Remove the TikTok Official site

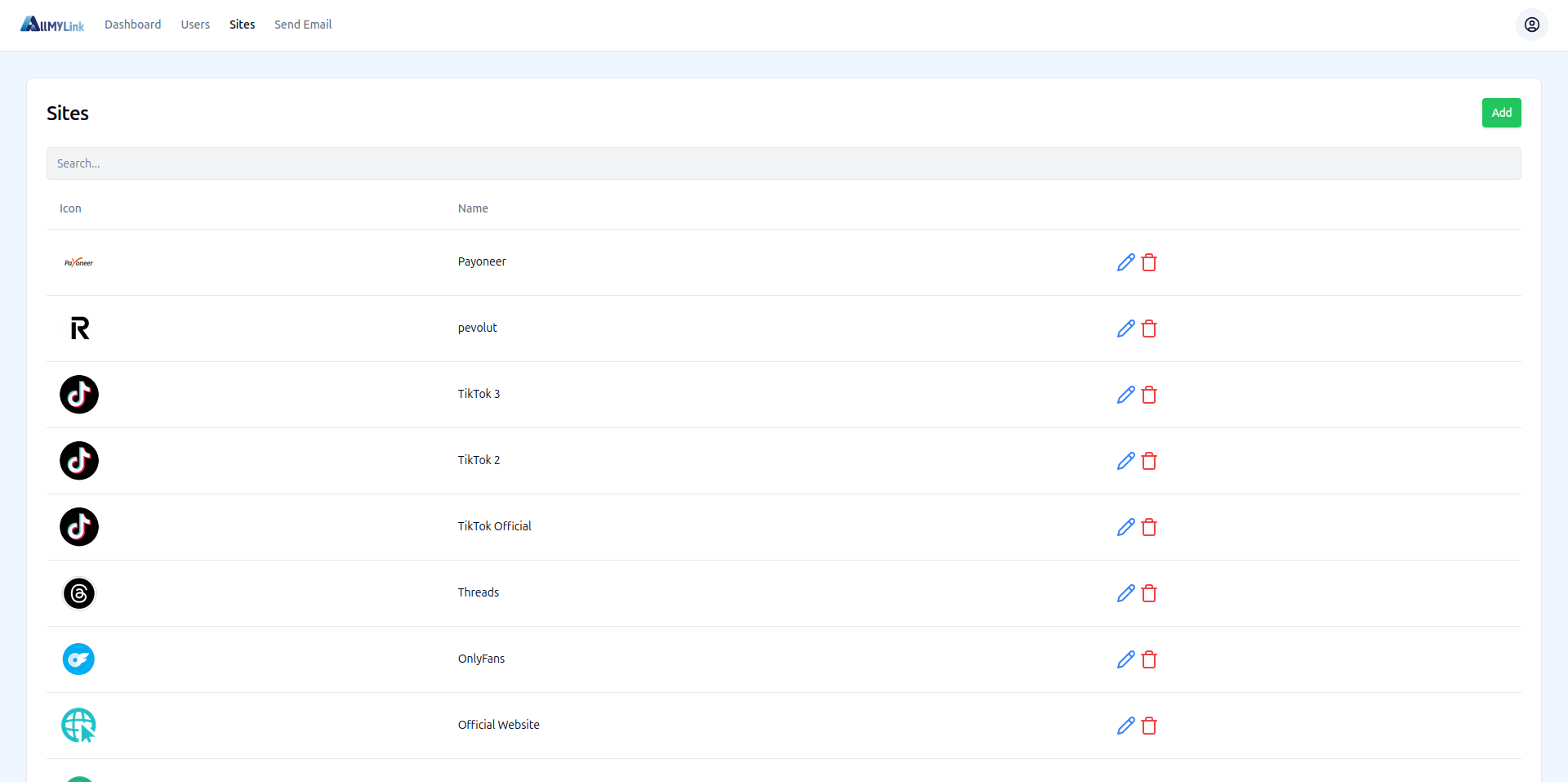tap(1149, 527)
